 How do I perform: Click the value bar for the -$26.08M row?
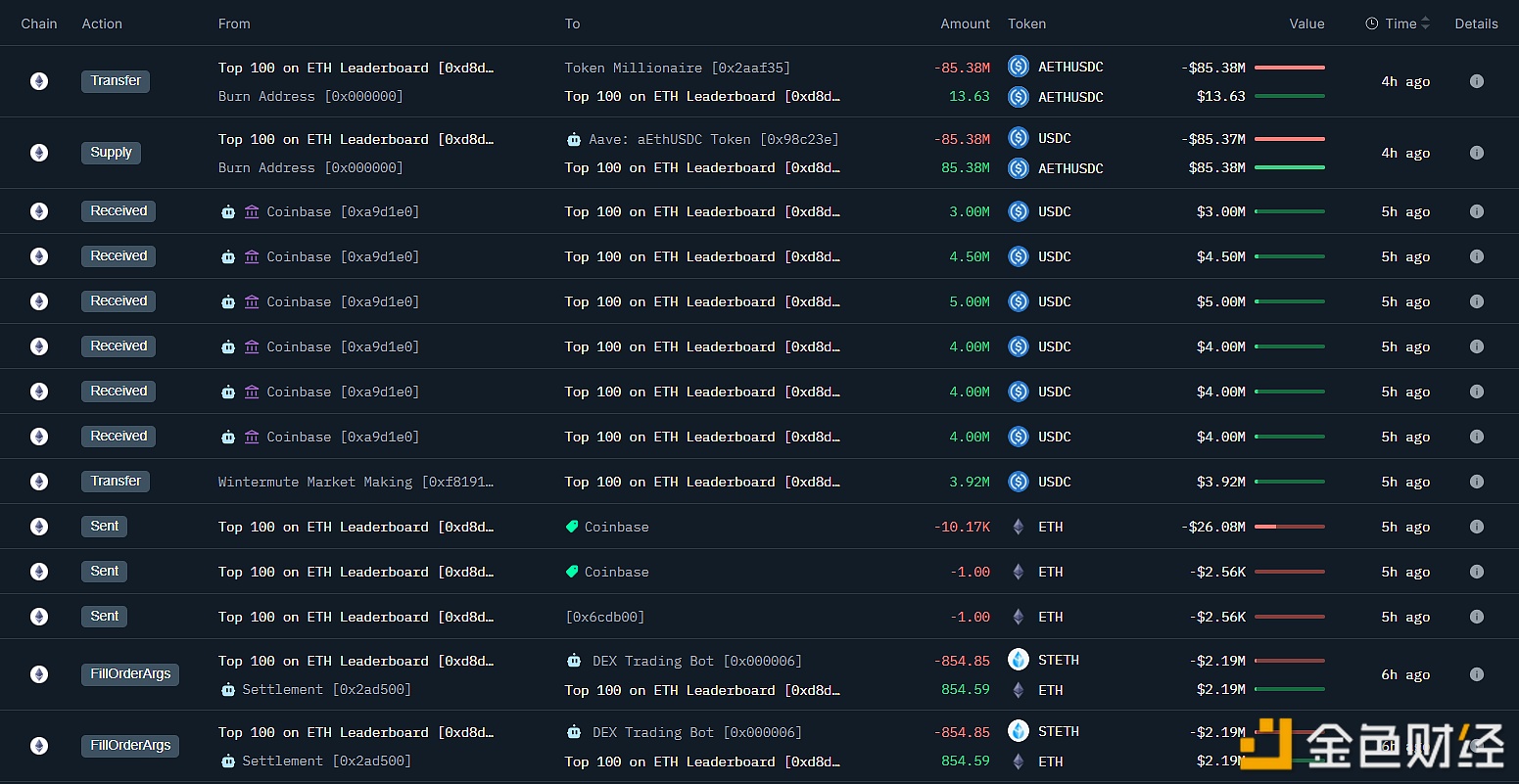(x=1289, y=527)
